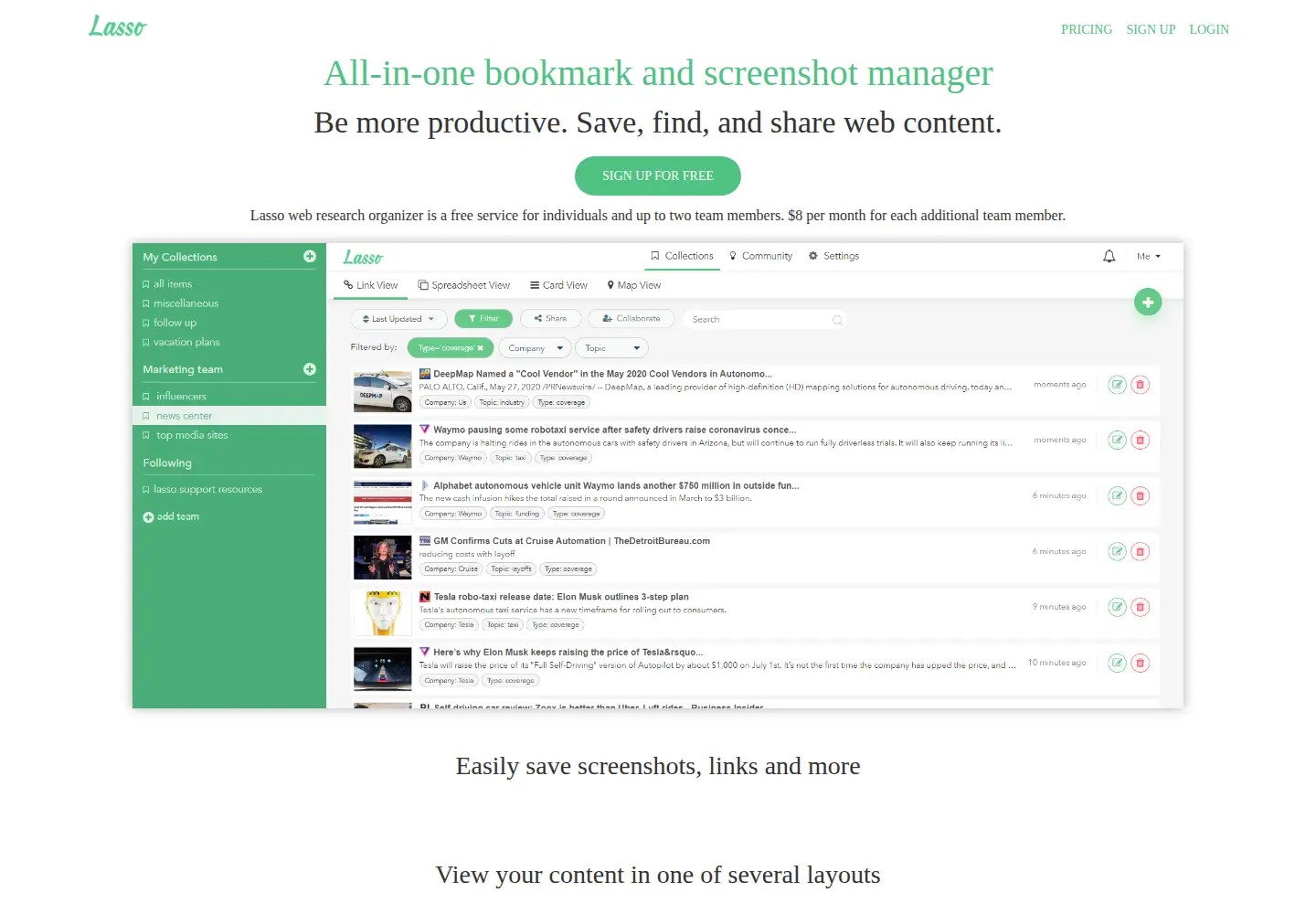Edit the GM Confirms Cuts at Cruise item

[1117, 552]
